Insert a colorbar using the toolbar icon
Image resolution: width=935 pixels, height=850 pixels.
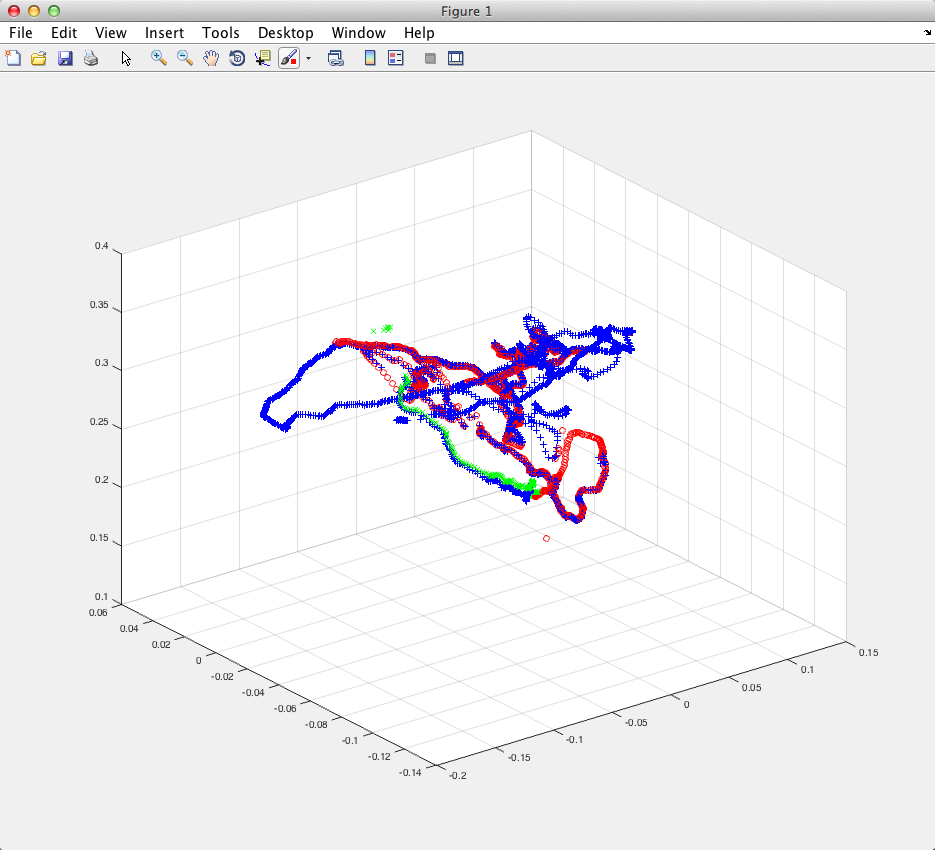click(370, 58)
